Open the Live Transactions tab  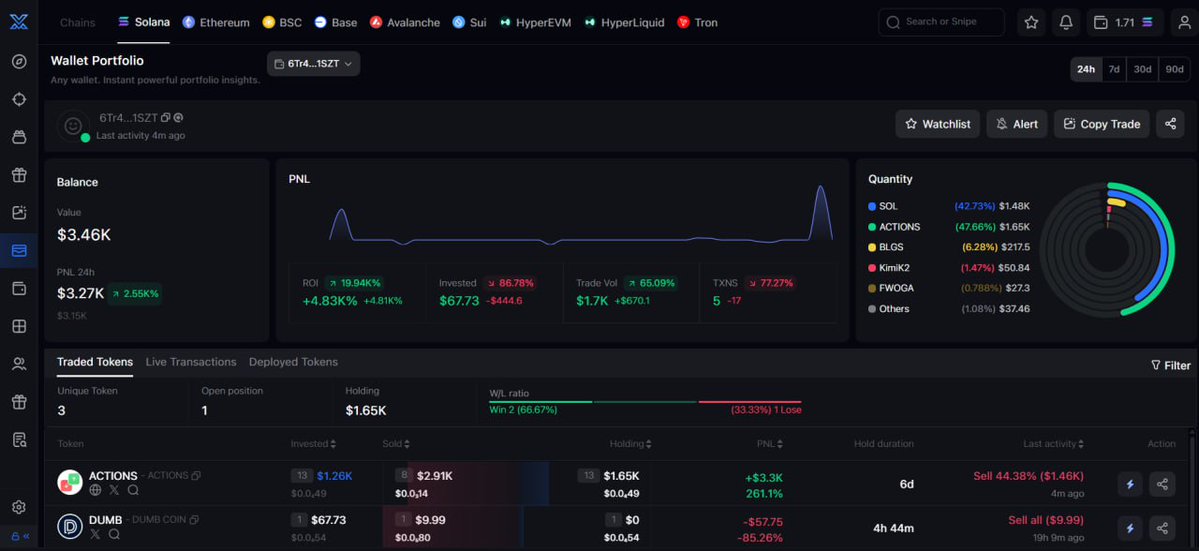point(191,362)
